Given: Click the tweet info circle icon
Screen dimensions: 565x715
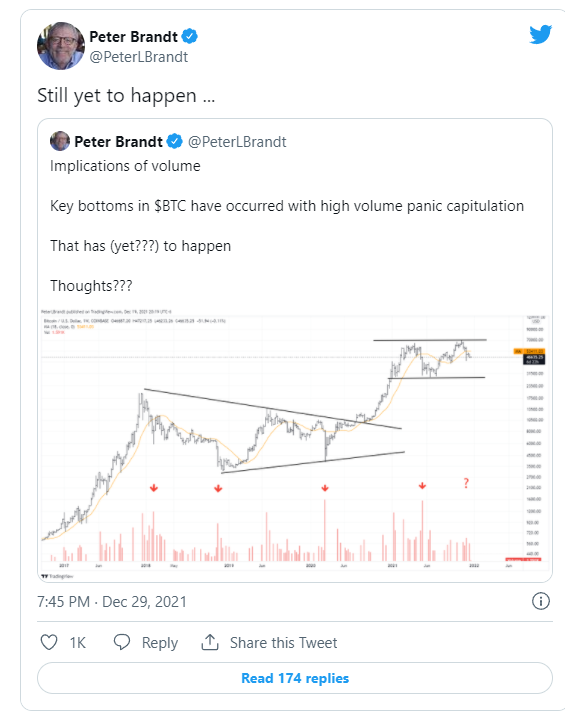Looking at the screenshot, I should 541,601.
